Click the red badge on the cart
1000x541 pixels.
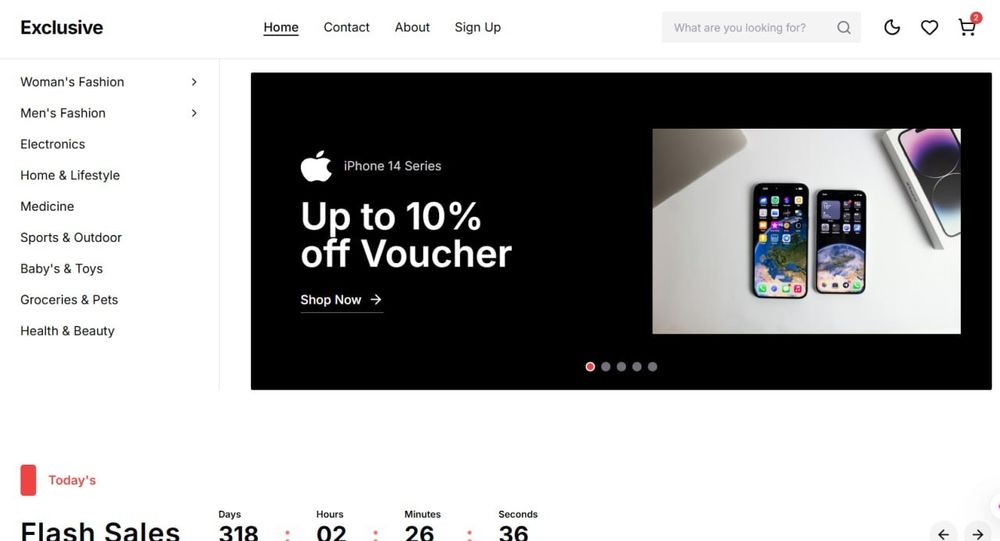tap(976, 18)
